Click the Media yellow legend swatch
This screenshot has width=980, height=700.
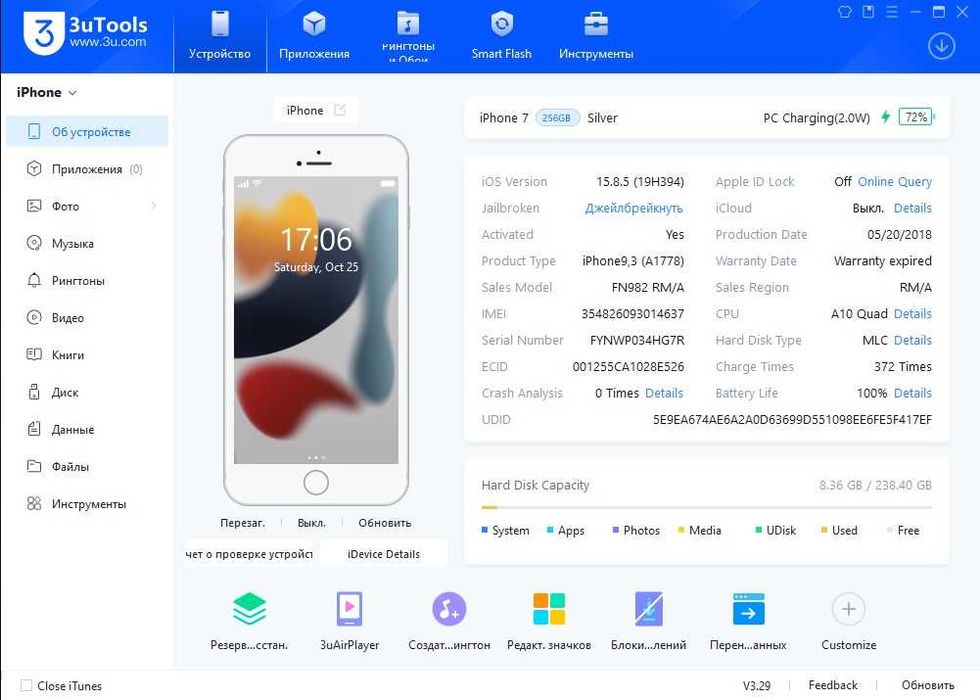[x=681, y=530]
